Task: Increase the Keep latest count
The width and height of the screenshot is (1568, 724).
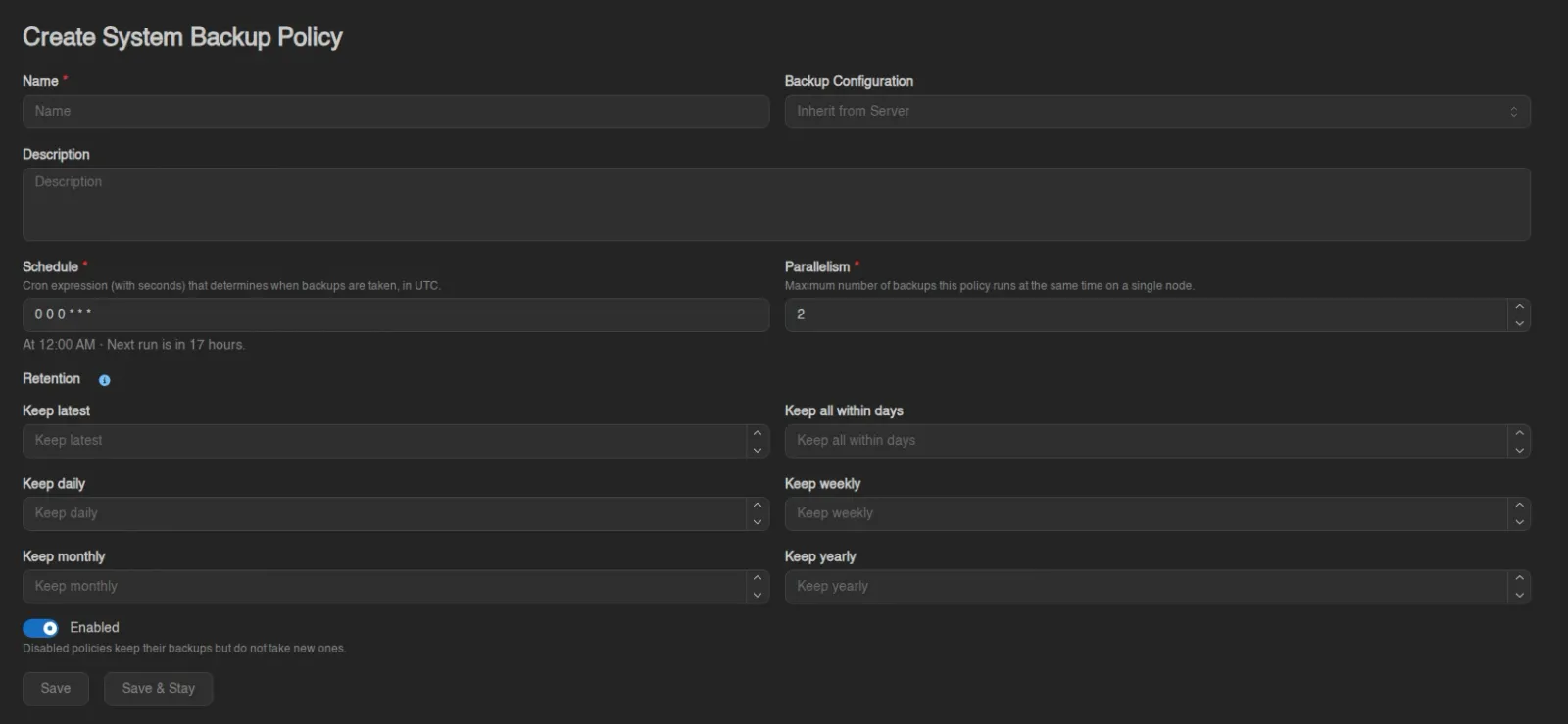Action: (758, 432)
